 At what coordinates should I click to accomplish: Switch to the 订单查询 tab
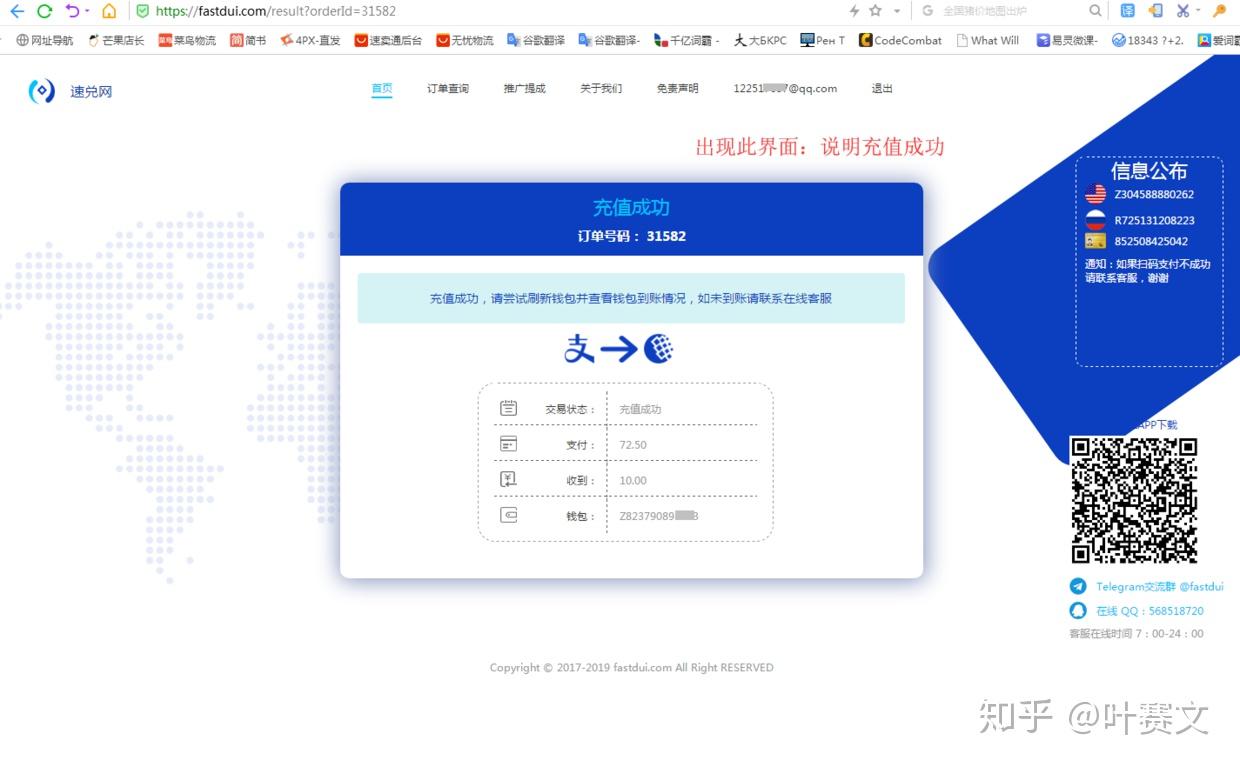[x=447, y=88]
